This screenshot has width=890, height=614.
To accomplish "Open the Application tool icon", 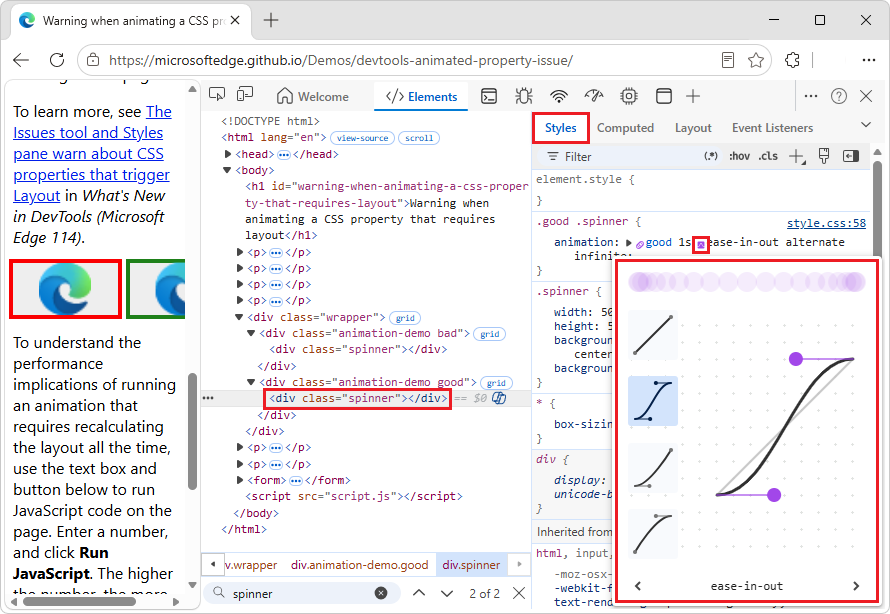I will (664, 96).
